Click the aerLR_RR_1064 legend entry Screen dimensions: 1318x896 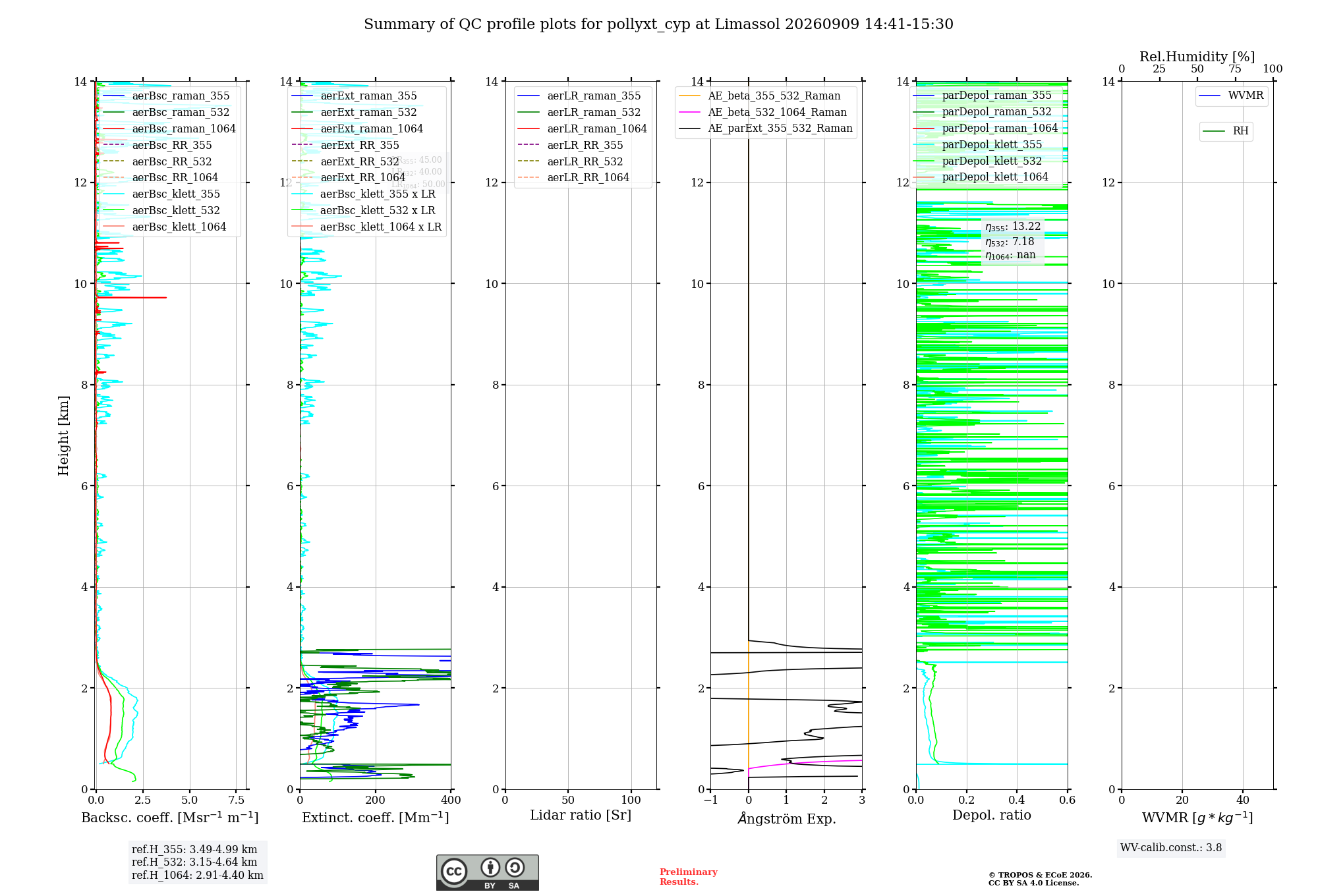(573, 177)
